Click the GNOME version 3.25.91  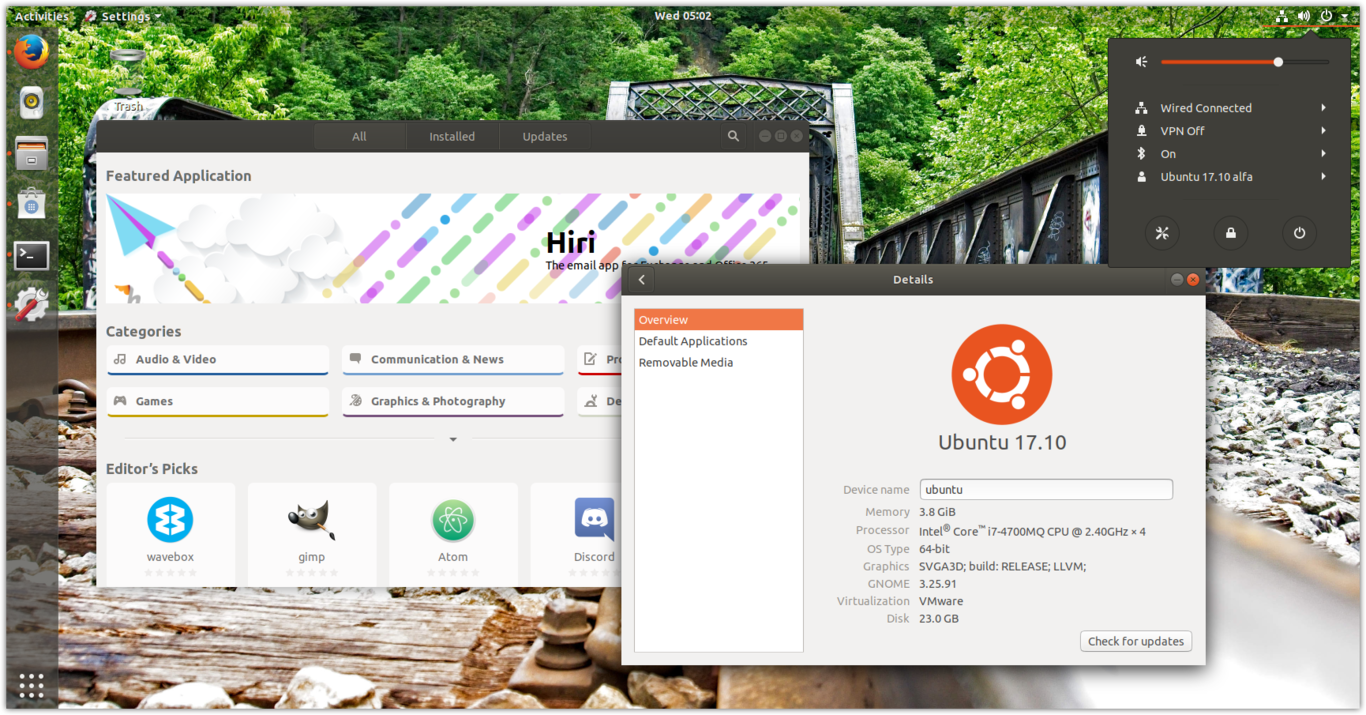(x=938, y=584)
